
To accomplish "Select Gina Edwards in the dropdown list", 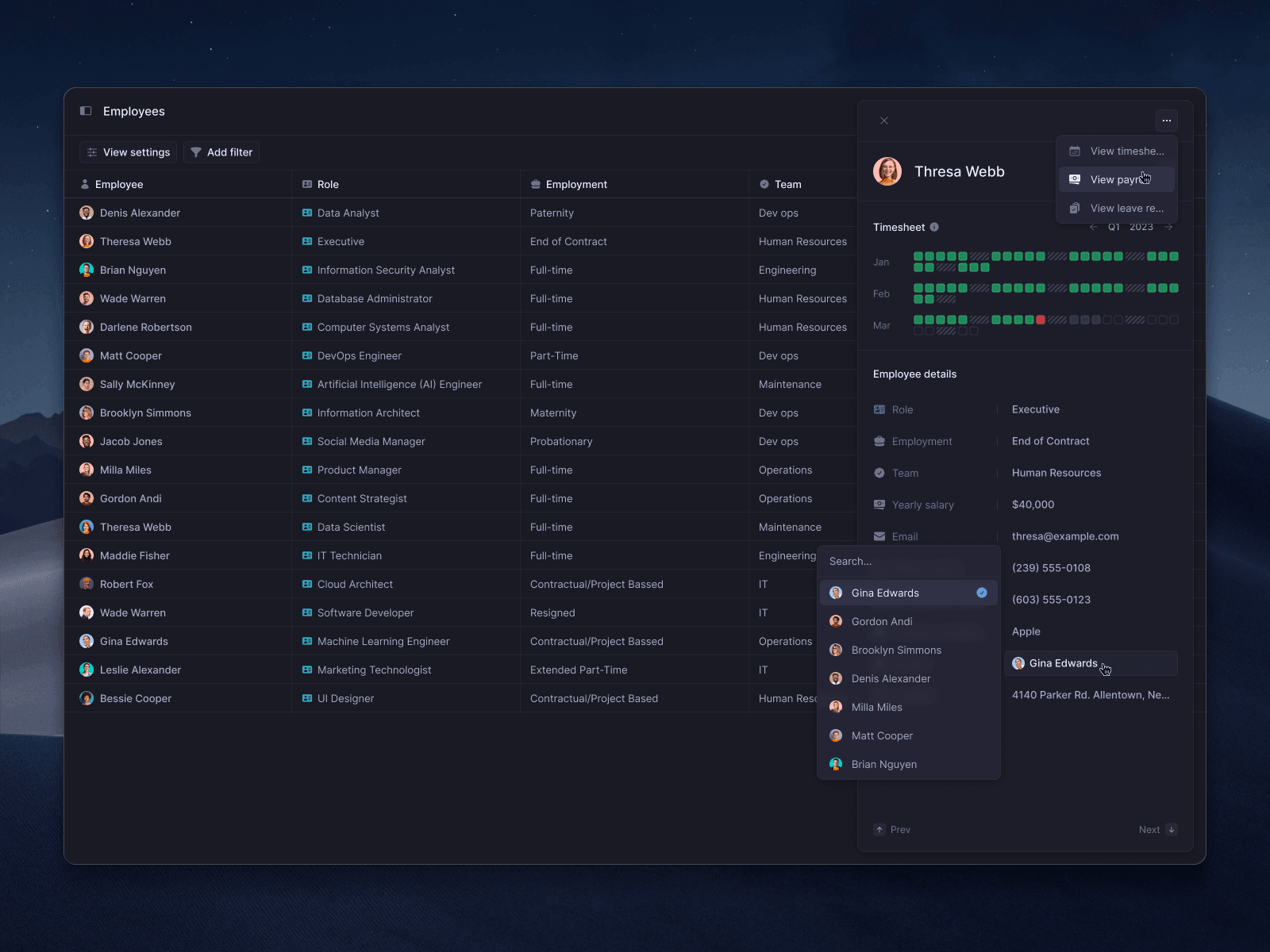I will (x=909, y=593).
